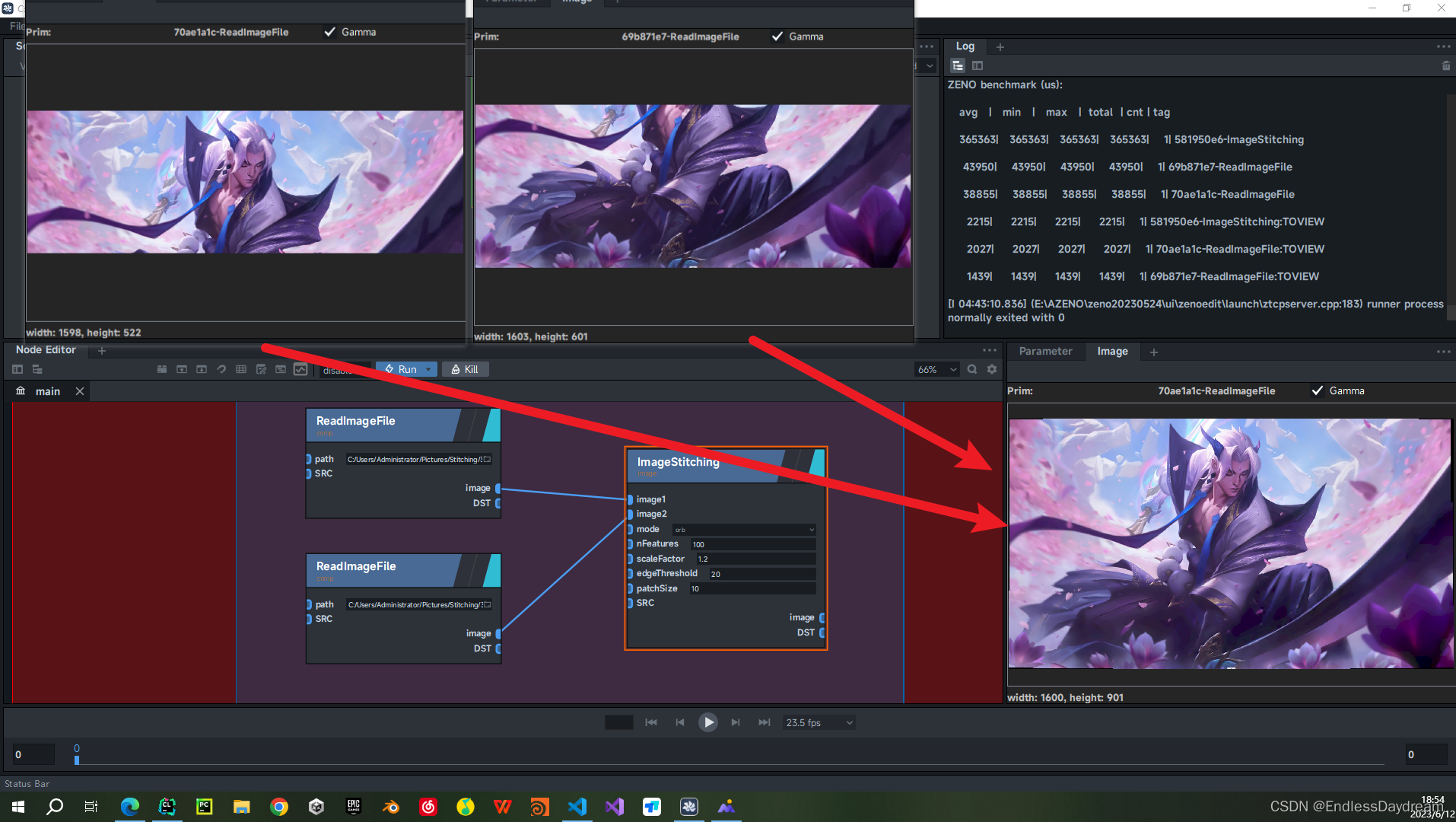The height and width of the screenshot is (822, 1456).
Task: Open Visual Studio Code from the taskbar
Action: [577, 807]
